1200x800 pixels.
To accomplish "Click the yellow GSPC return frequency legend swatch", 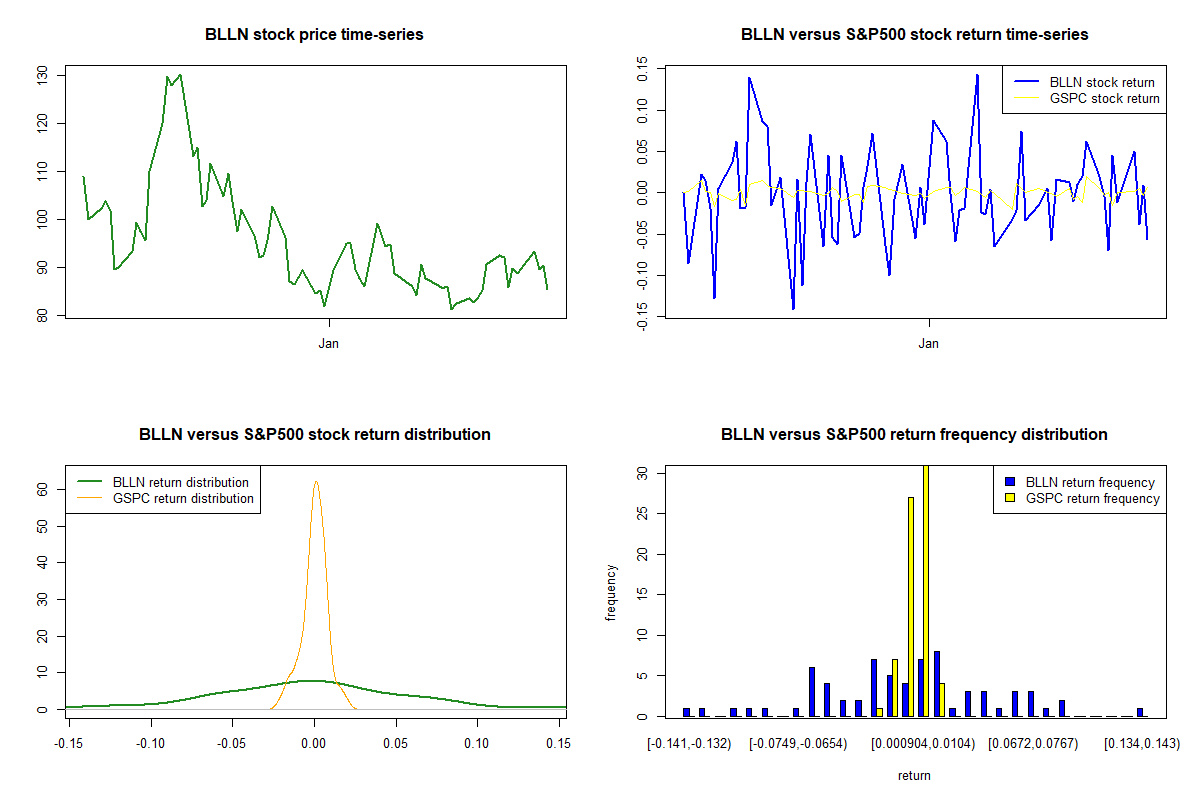I will (1012, 498).
